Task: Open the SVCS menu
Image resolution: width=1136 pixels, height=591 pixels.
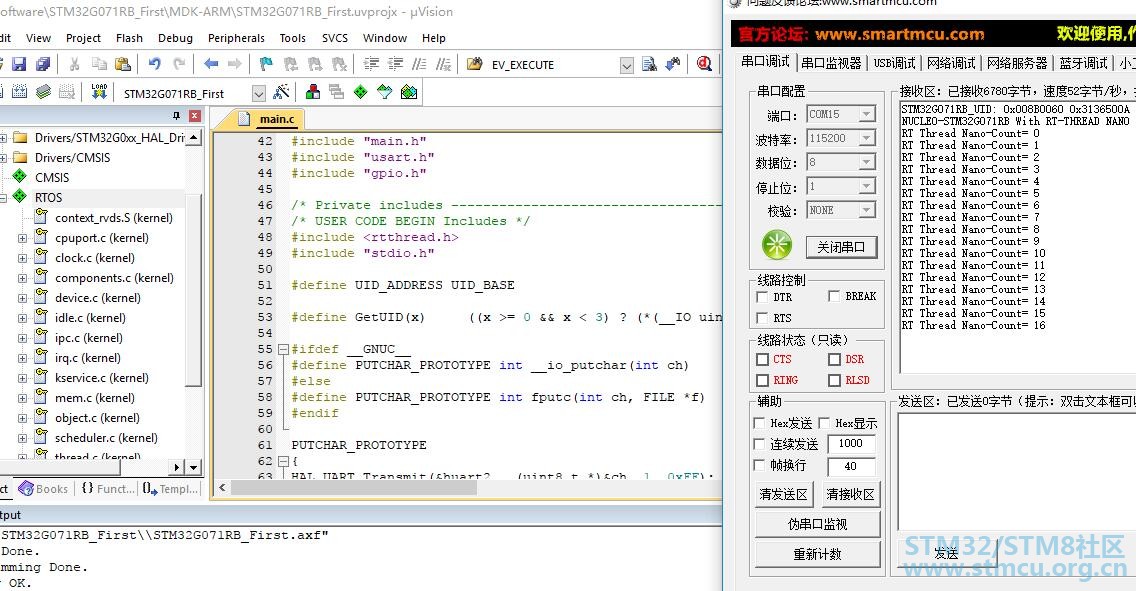Action: (x=335, y=38)
